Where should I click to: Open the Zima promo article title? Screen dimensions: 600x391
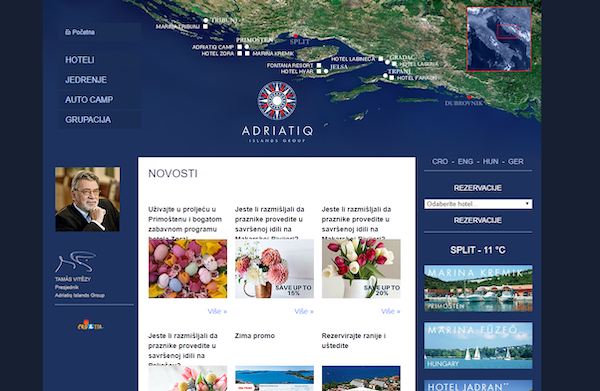coord(255,336)
